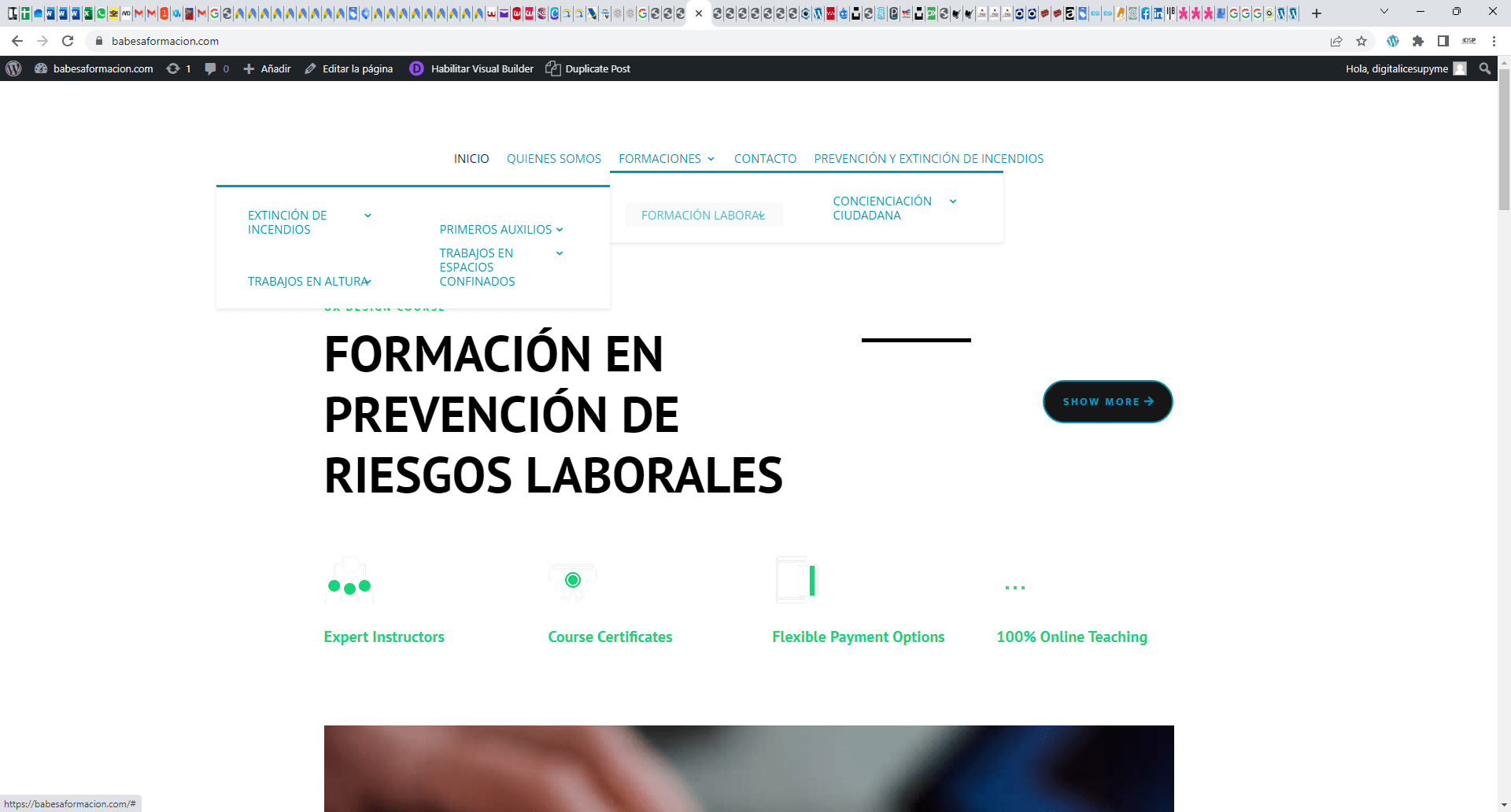This screenshot has width=1511, height=812.
Task: Open TRABAJOS EN ALTURA submenu item
Action: click(308, 282)
